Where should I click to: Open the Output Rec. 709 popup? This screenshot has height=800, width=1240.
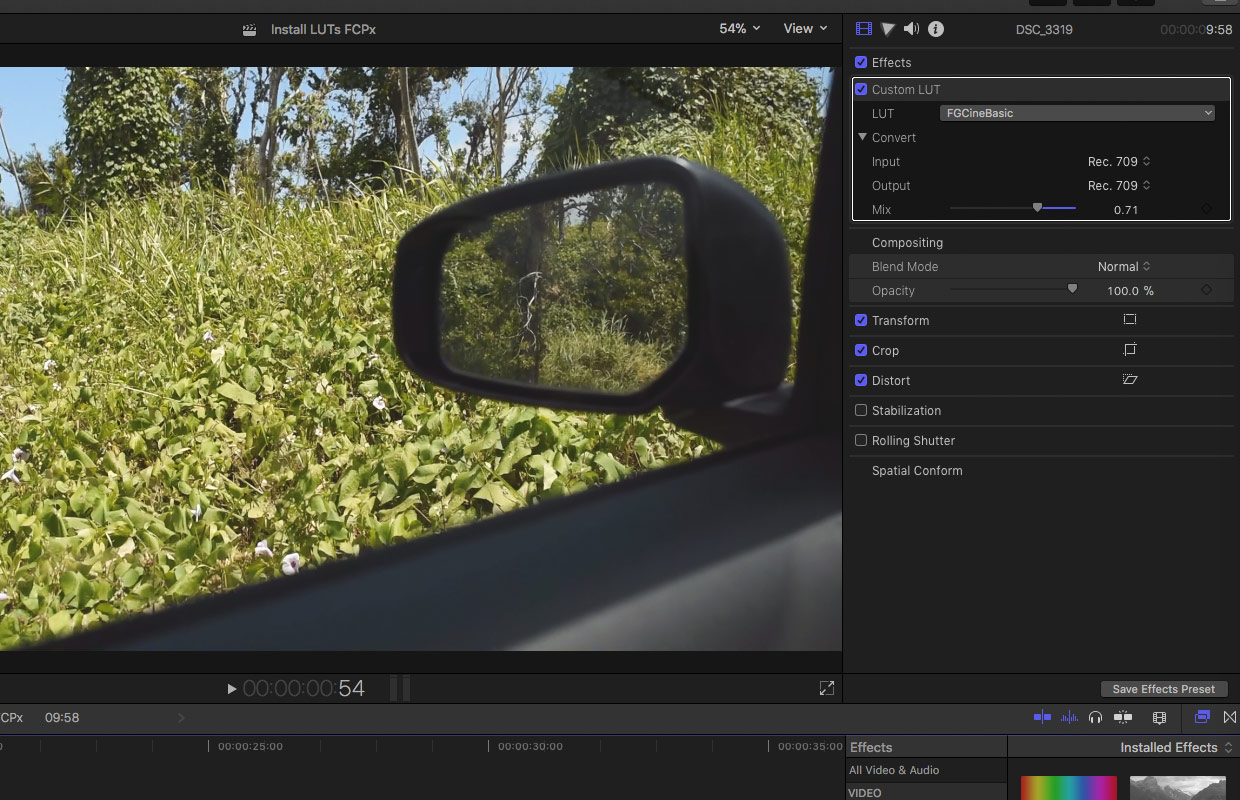tap(1119, 185)
